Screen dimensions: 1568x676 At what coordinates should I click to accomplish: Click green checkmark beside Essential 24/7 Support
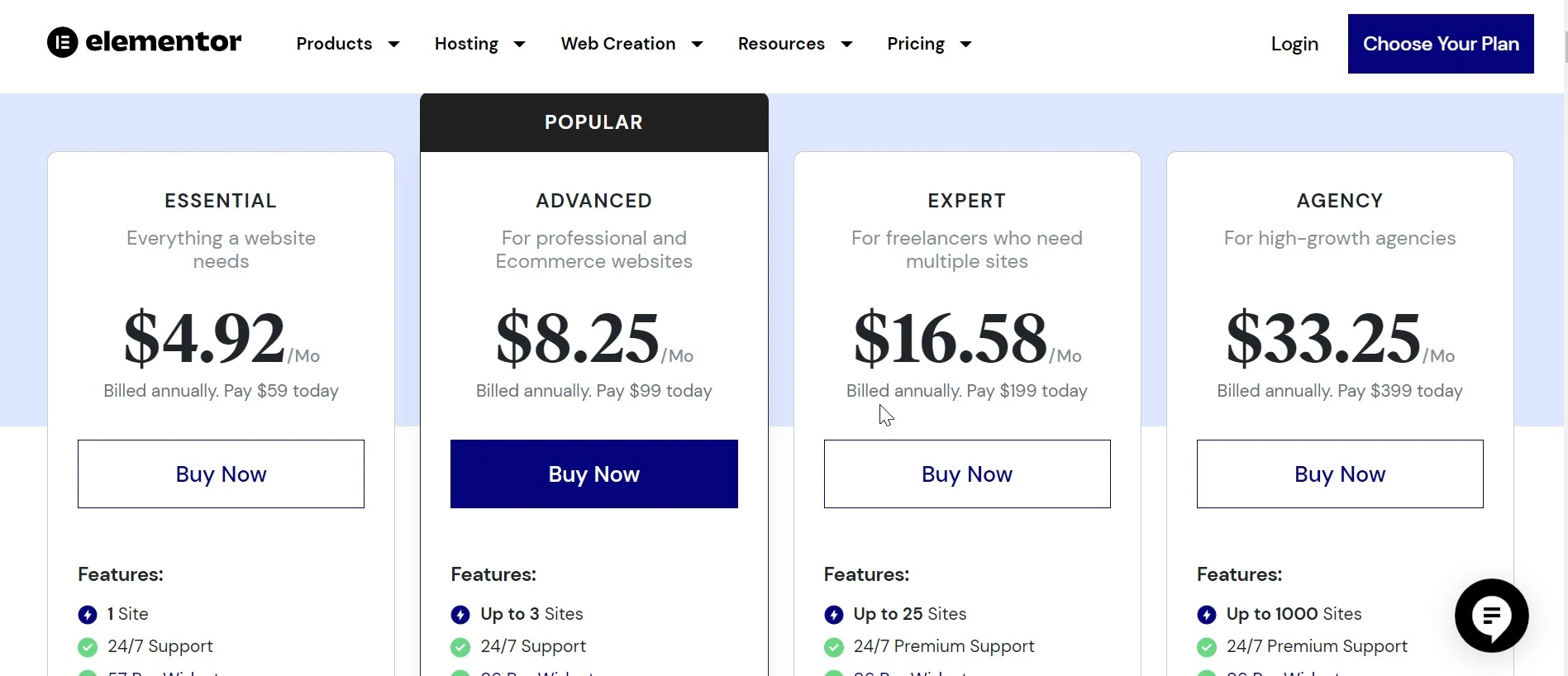coord(88,647)
